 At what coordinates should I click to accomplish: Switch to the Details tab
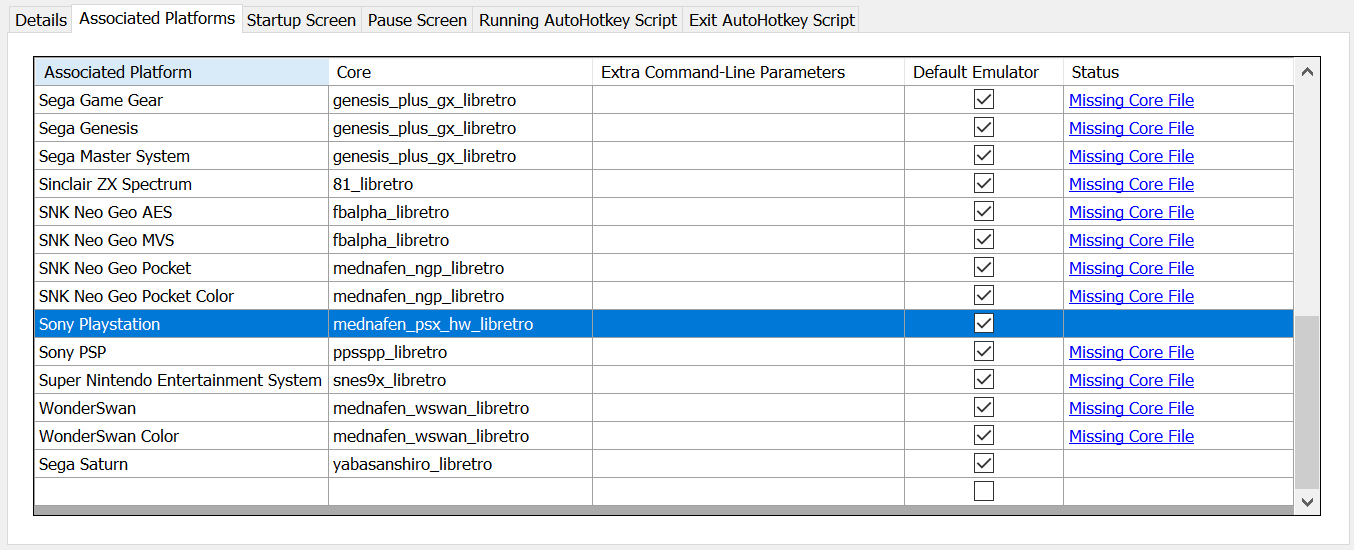point(41,20)
